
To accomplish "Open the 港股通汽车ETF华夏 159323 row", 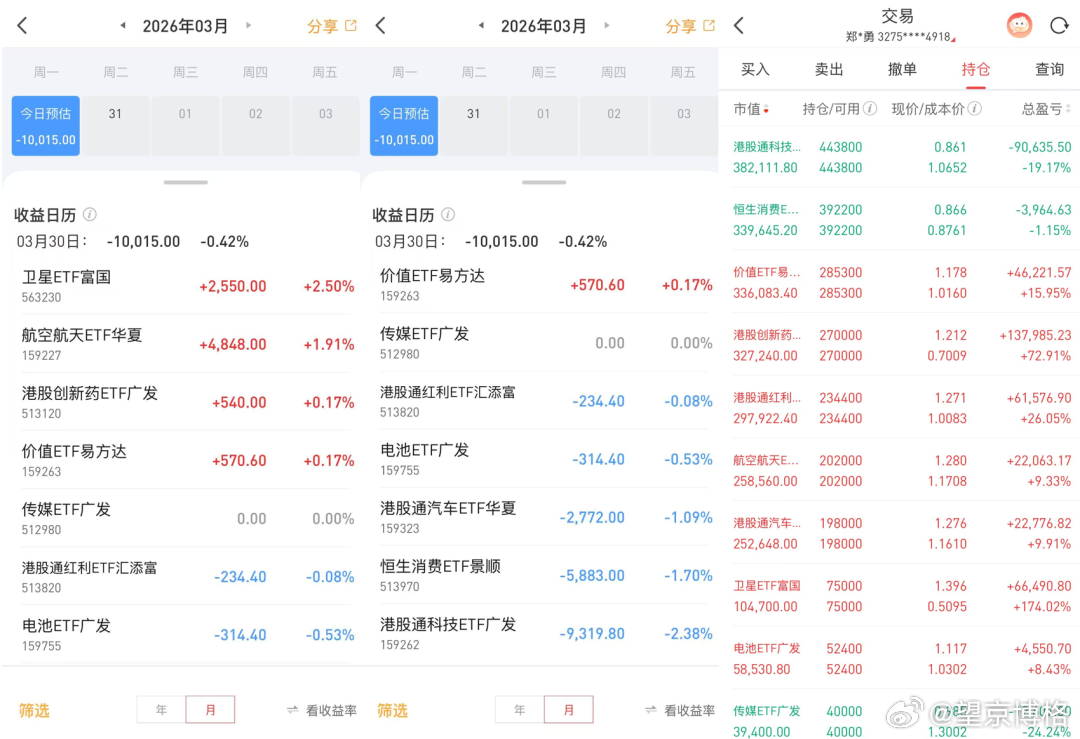I will point(545,517).
